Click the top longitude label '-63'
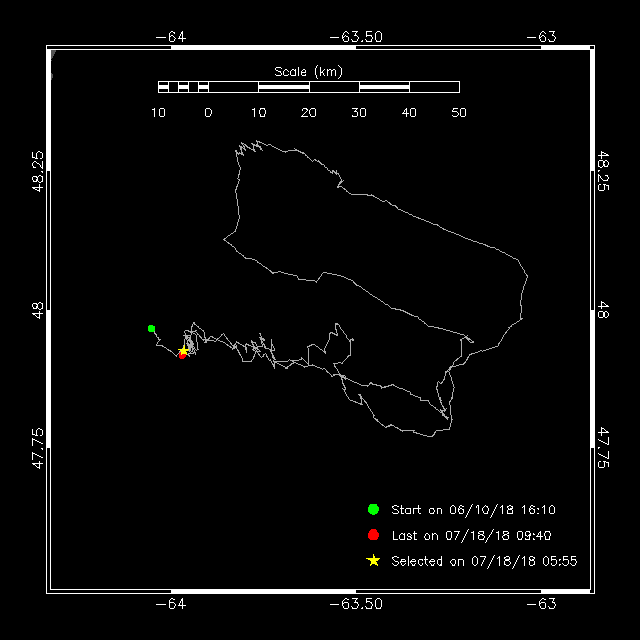This screenshot has width=640, height=640. [541, 37]
